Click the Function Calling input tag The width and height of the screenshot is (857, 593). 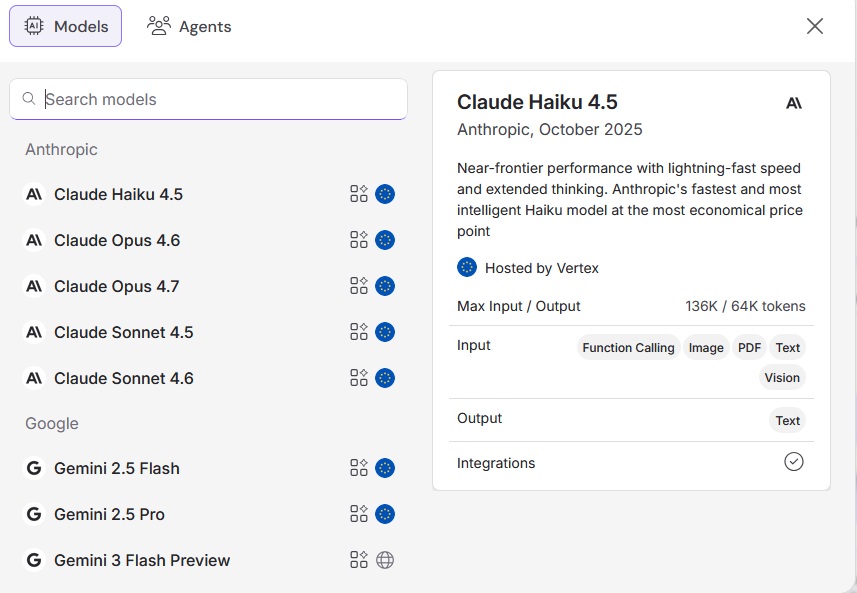click(x=628, y=348)
